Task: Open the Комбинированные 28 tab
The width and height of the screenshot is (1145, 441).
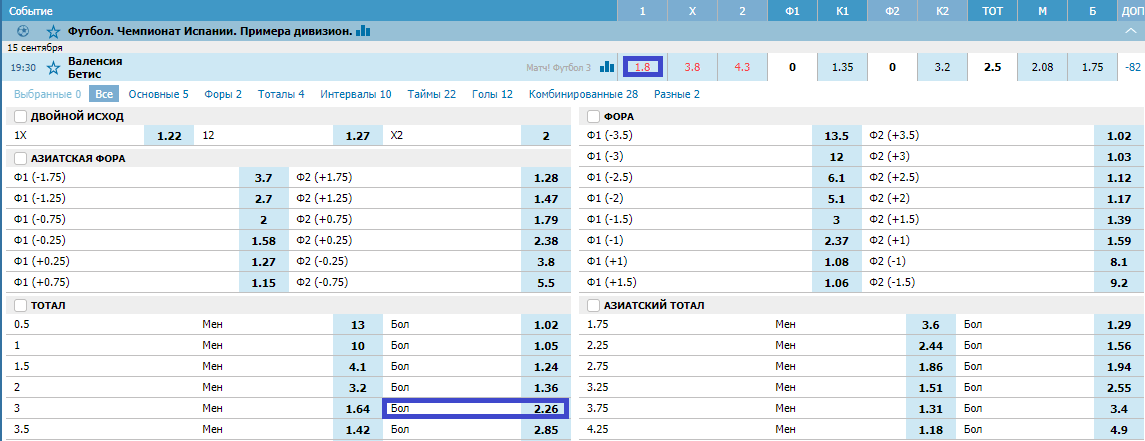Action: (x=583, y=94)
